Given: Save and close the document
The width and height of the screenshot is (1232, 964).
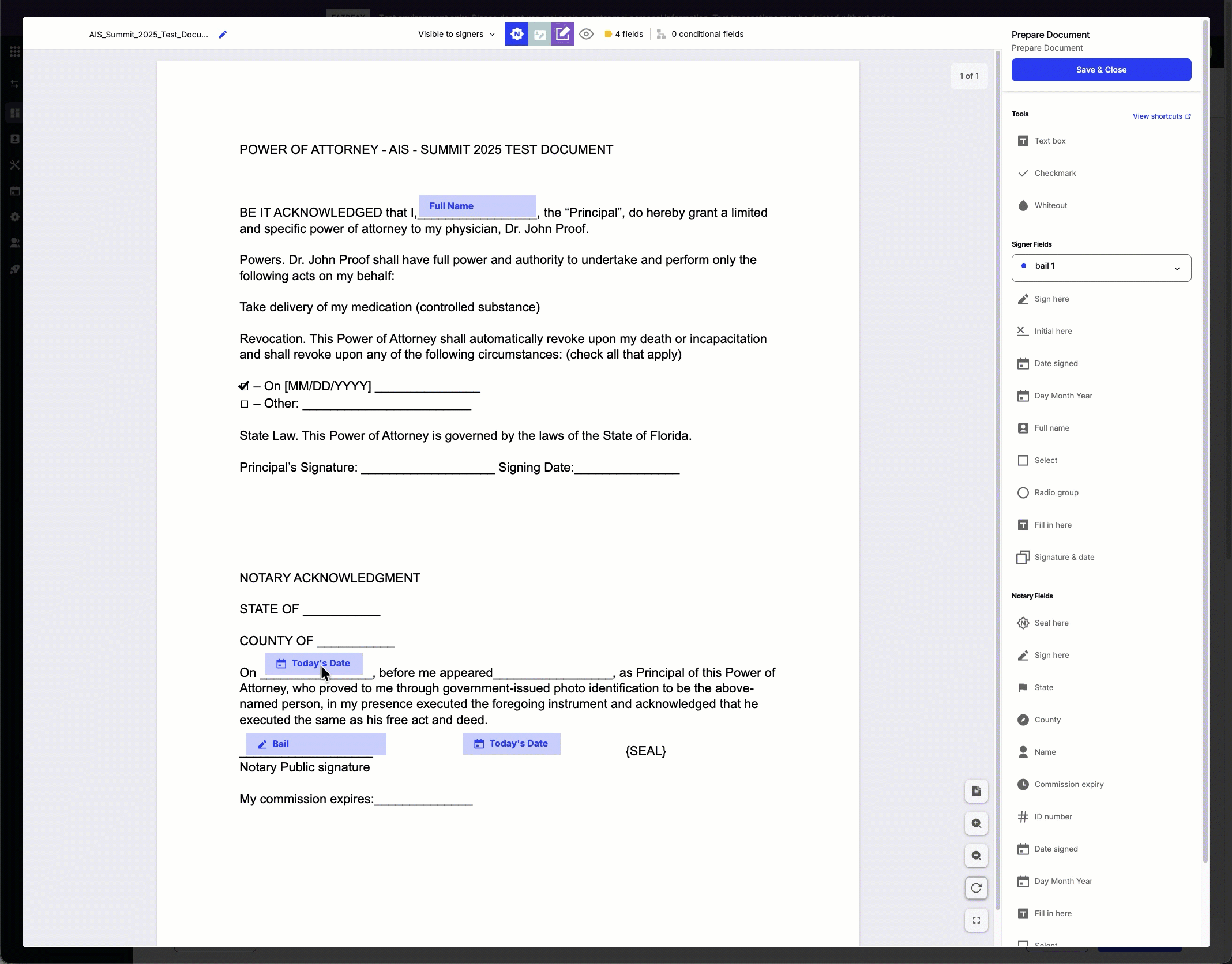Looking at the screenshot, I should click(1101, 70).
